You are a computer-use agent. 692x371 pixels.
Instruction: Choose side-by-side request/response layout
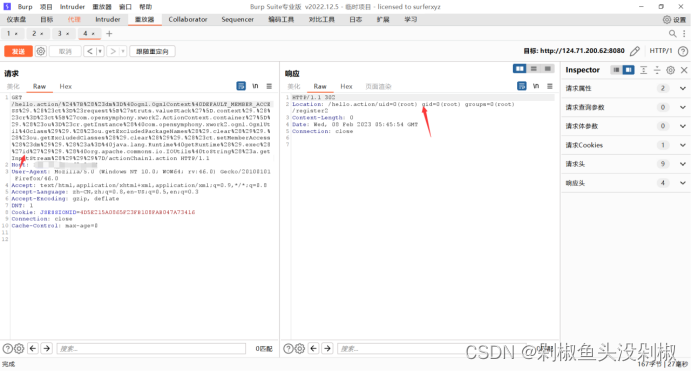[519, 68]
